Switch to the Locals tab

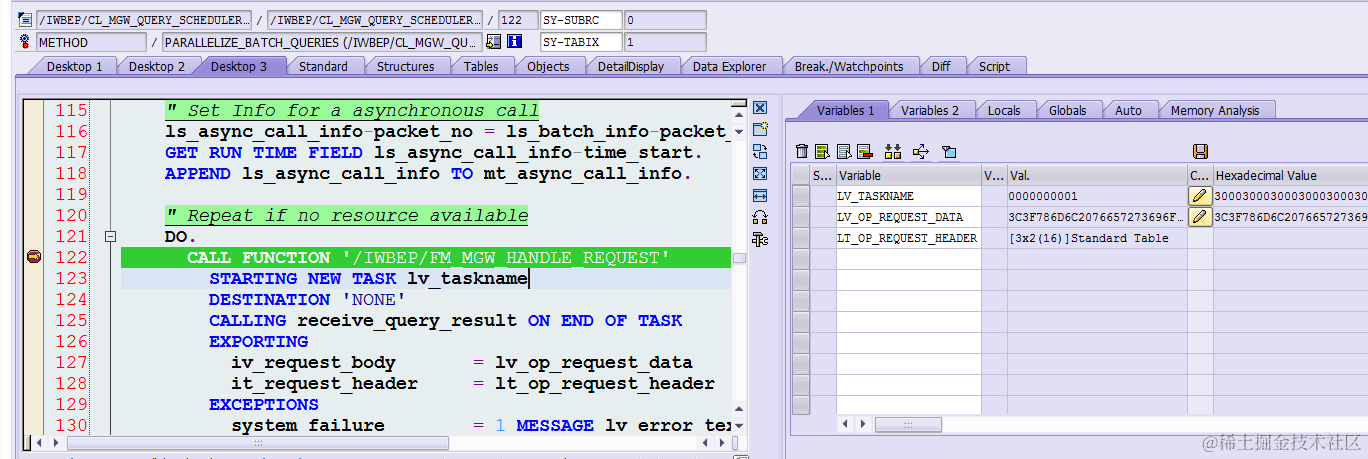pyautogui.click(x=1004, y=110)
